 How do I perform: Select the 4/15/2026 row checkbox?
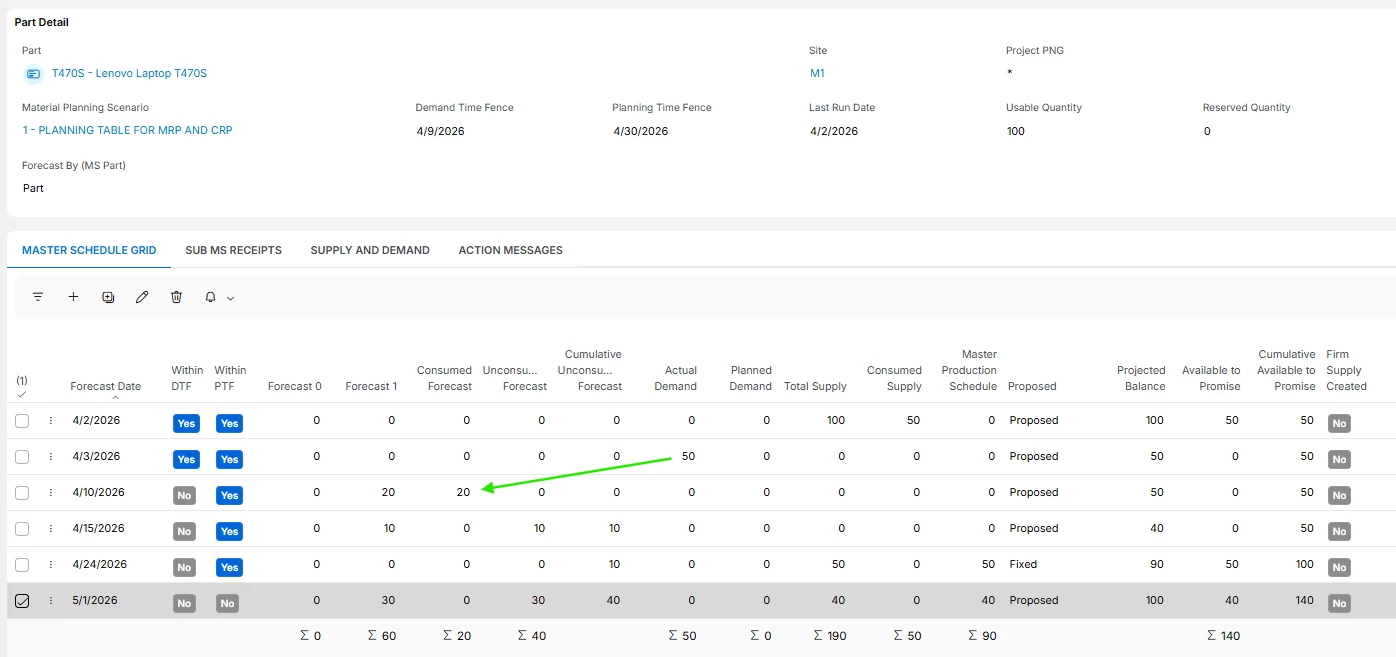pyautogui.click(x=22, y=529)
